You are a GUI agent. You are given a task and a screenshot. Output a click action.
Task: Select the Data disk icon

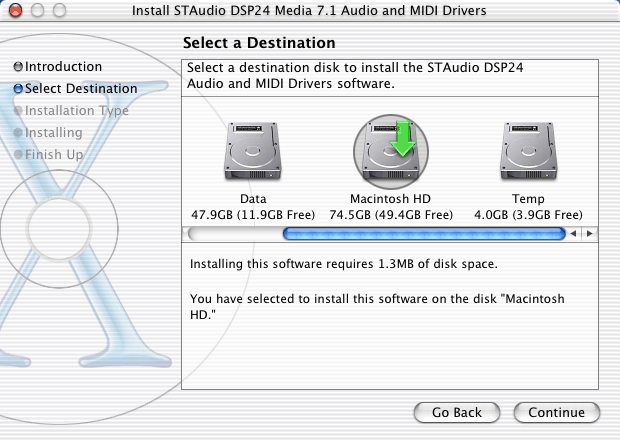pyautogui.click(x=253, y=151)
